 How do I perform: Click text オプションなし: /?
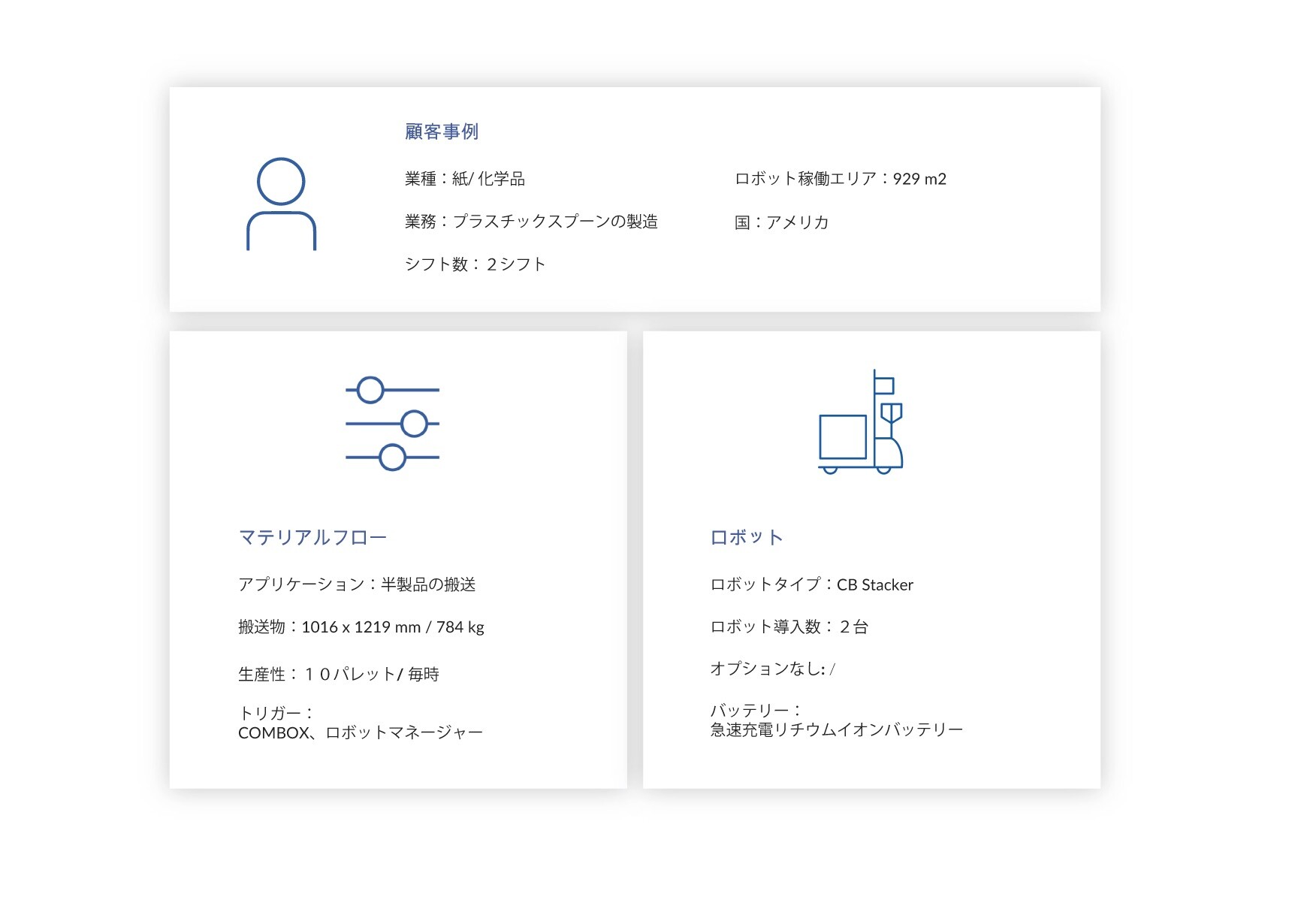pyautogui.click(x=773, y=669)
